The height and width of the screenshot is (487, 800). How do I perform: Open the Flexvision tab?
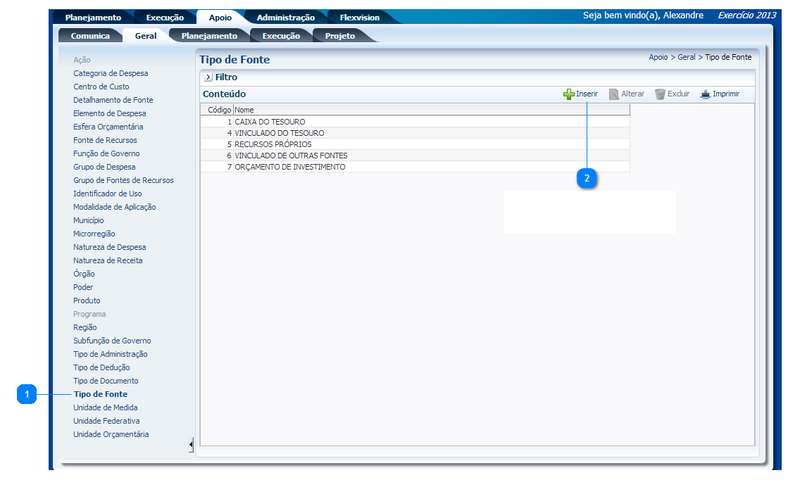pyautogui.click(x=358, y=17)
